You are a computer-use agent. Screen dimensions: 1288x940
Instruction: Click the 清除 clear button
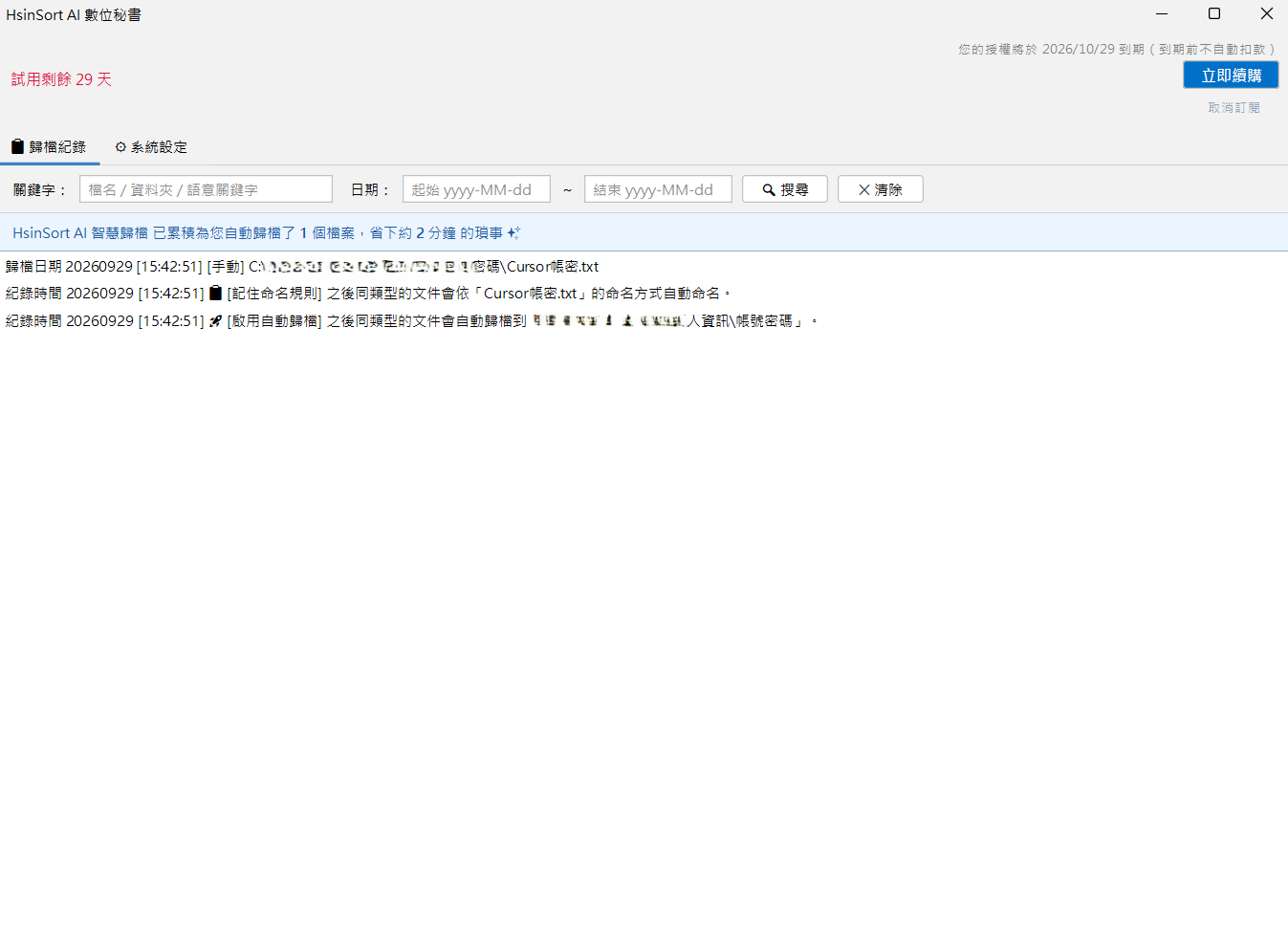[x=881, y=189]
